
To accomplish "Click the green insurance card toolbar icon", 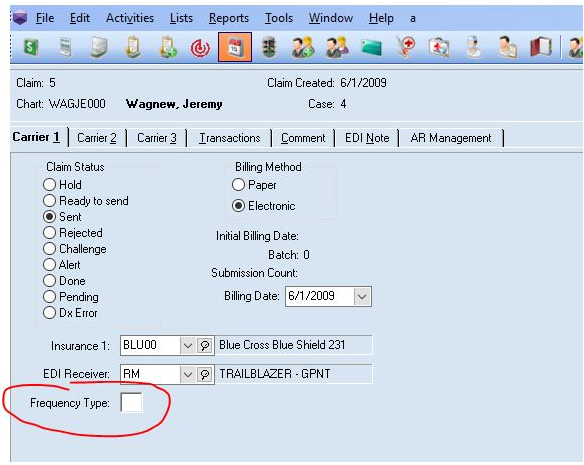I will (371, 48).
